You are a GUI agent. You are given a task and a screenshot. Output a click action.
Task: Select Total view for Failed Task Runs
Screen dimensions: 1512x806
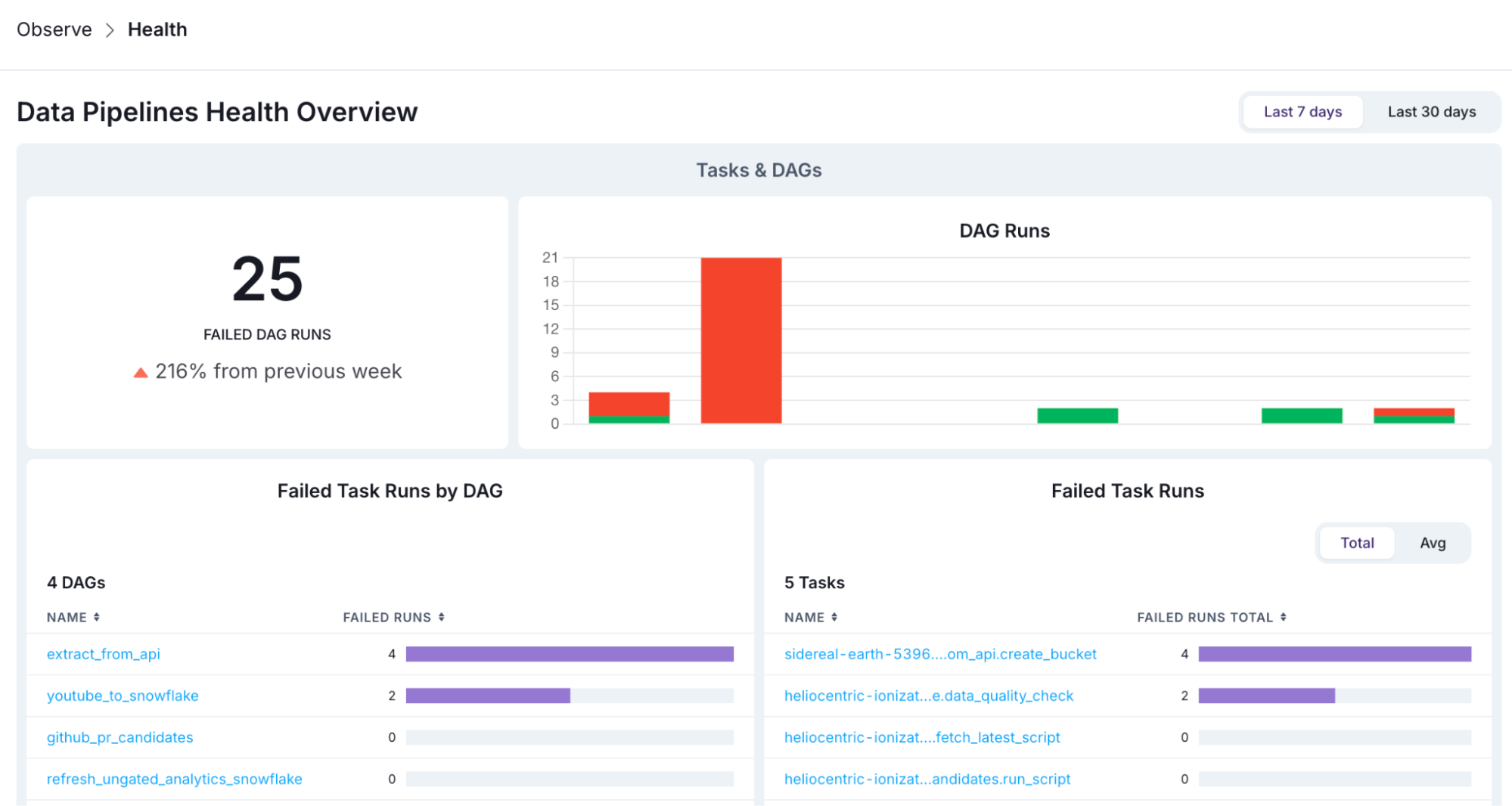1357,543
